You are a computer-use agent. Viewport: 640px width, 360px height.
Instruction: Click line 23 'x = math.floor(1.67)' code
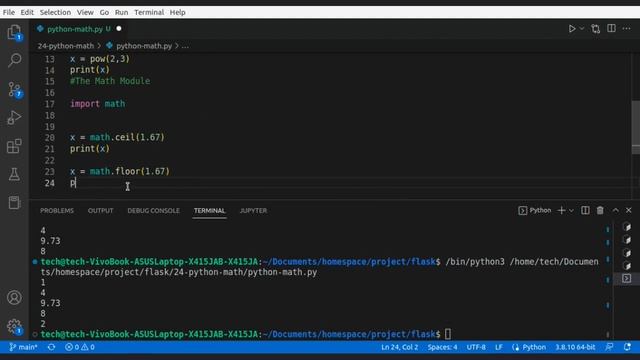120,171
